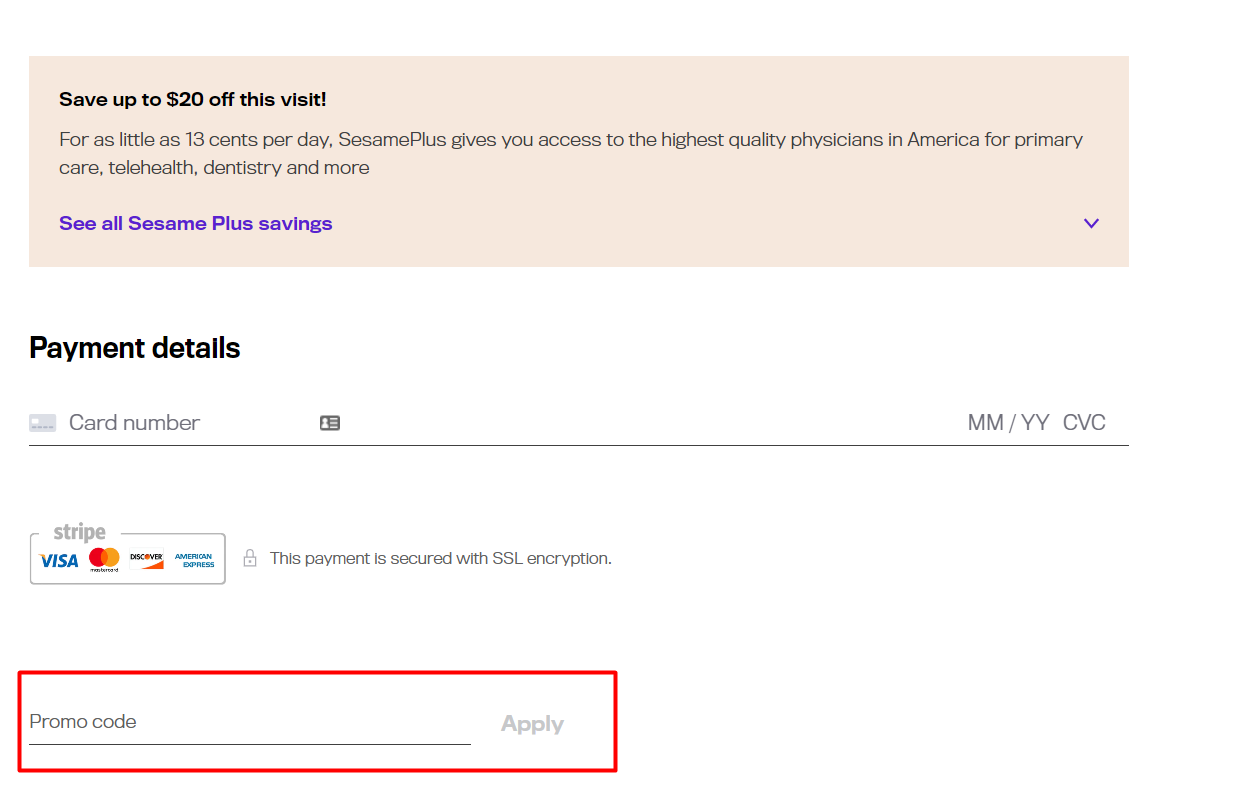Image resolution: width=1250 pixels, height=805 pixels.
Task: Click the Promo code input field
Action: 250,722
